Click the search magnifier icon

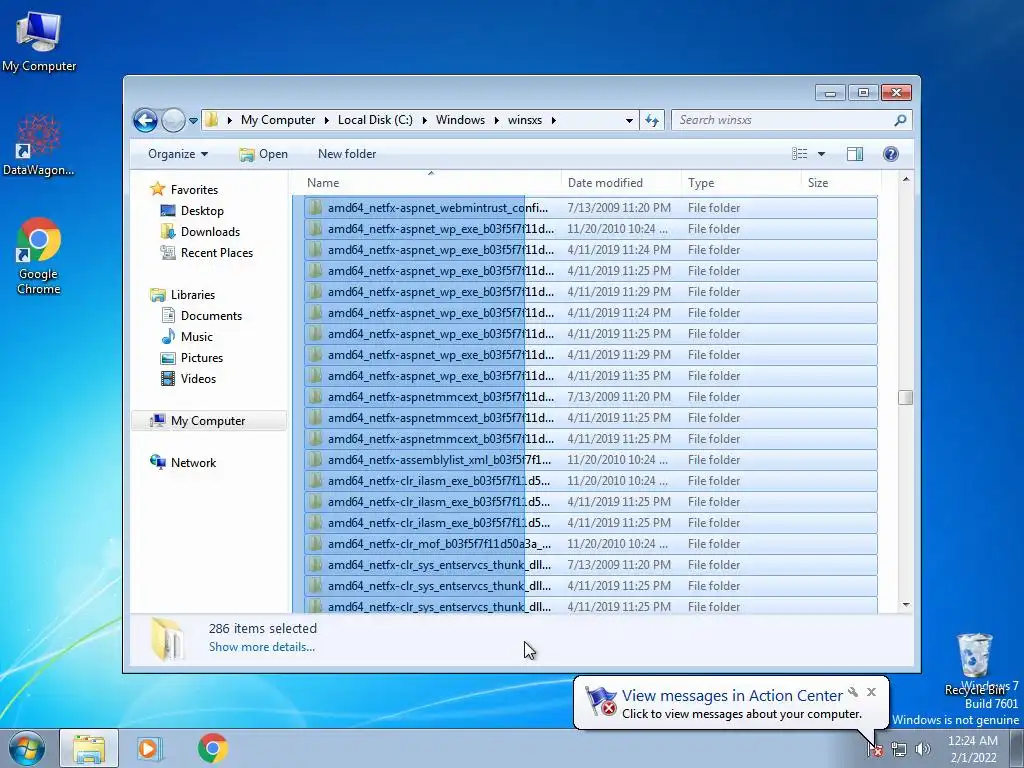pos(901,120)
